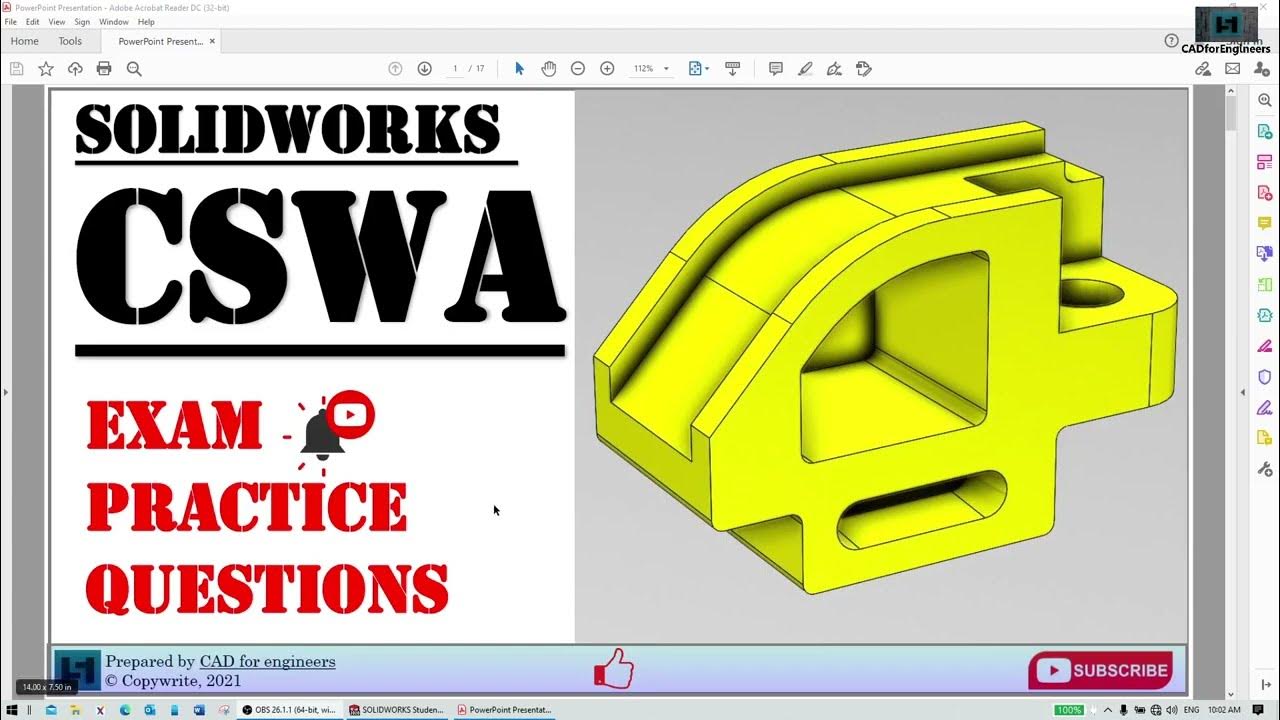Open Create PDF tool in right pane
This screenshot has width=1280, height=720.
(x=1264, y=193)
